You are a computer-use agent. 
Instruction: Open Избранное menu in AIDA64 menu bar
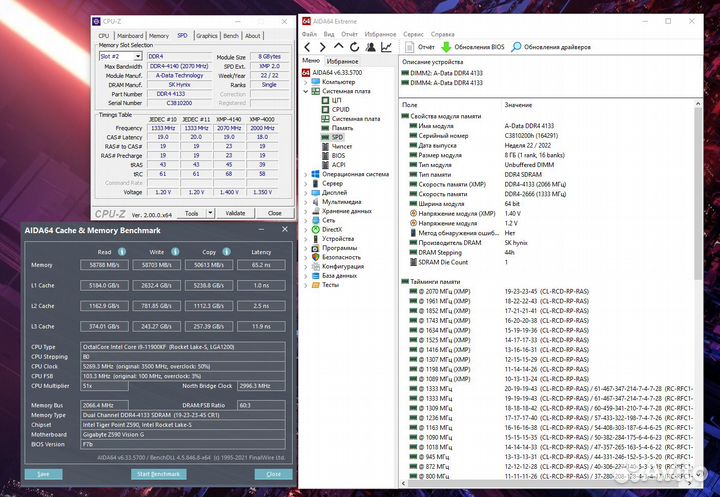380,34
